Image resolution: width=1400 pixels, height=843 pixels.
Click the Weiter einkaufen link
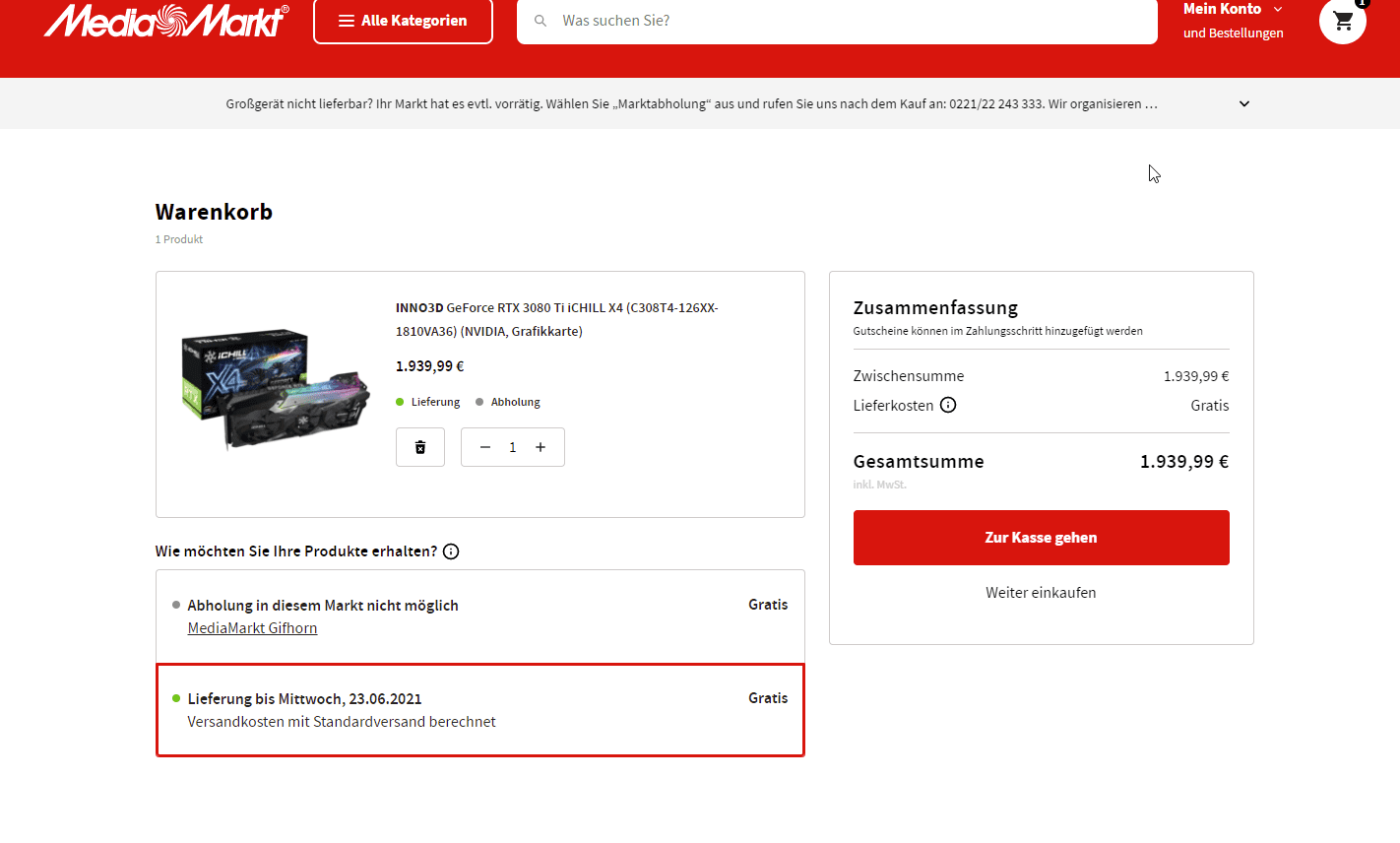[1041, 593]
